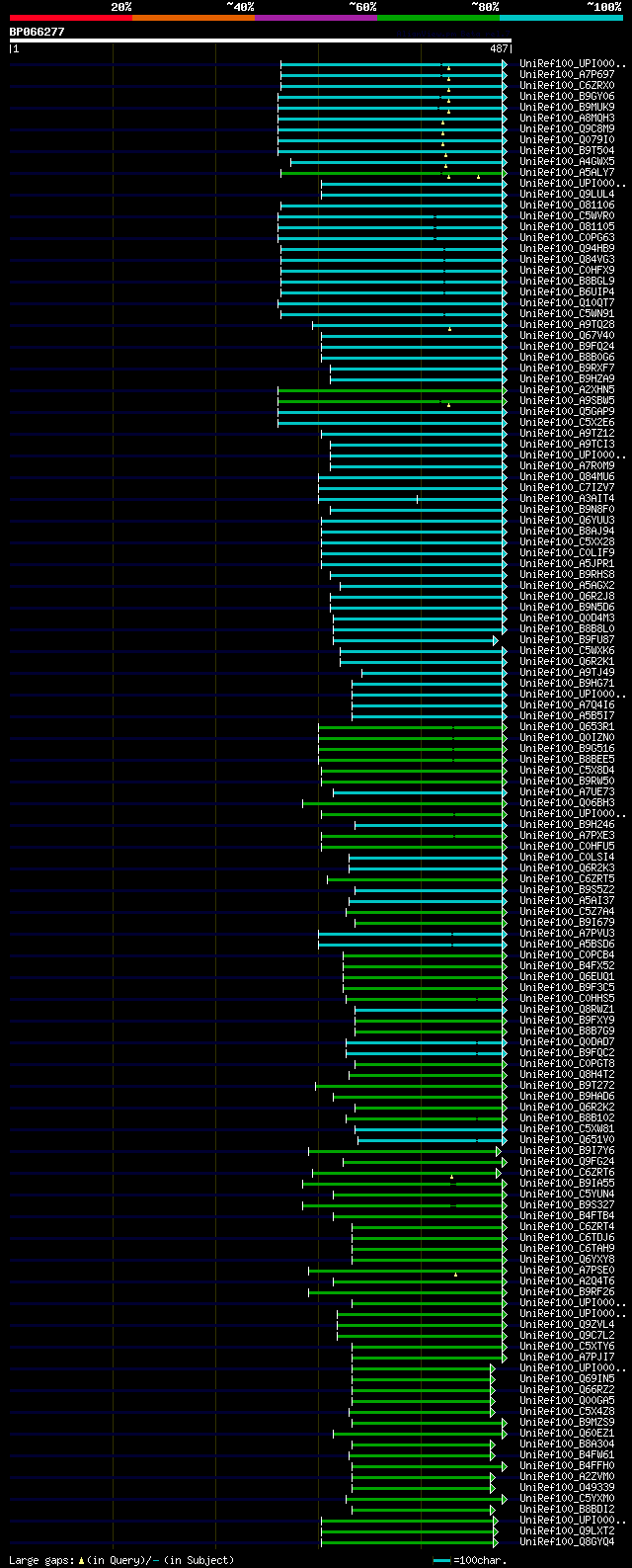Select the BP066277 query title
Viewport: 632px width, 1568px height.
pos(38,32)
